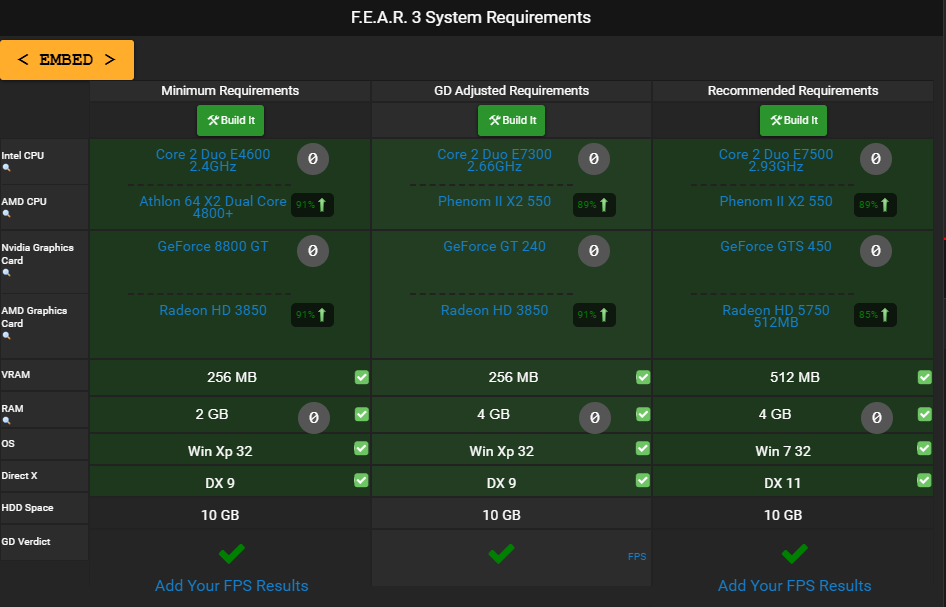The image size is (946, 607).
Task: Click the 85% arrow badge beside Radeon HD 5750
Action: coord(876,315)
